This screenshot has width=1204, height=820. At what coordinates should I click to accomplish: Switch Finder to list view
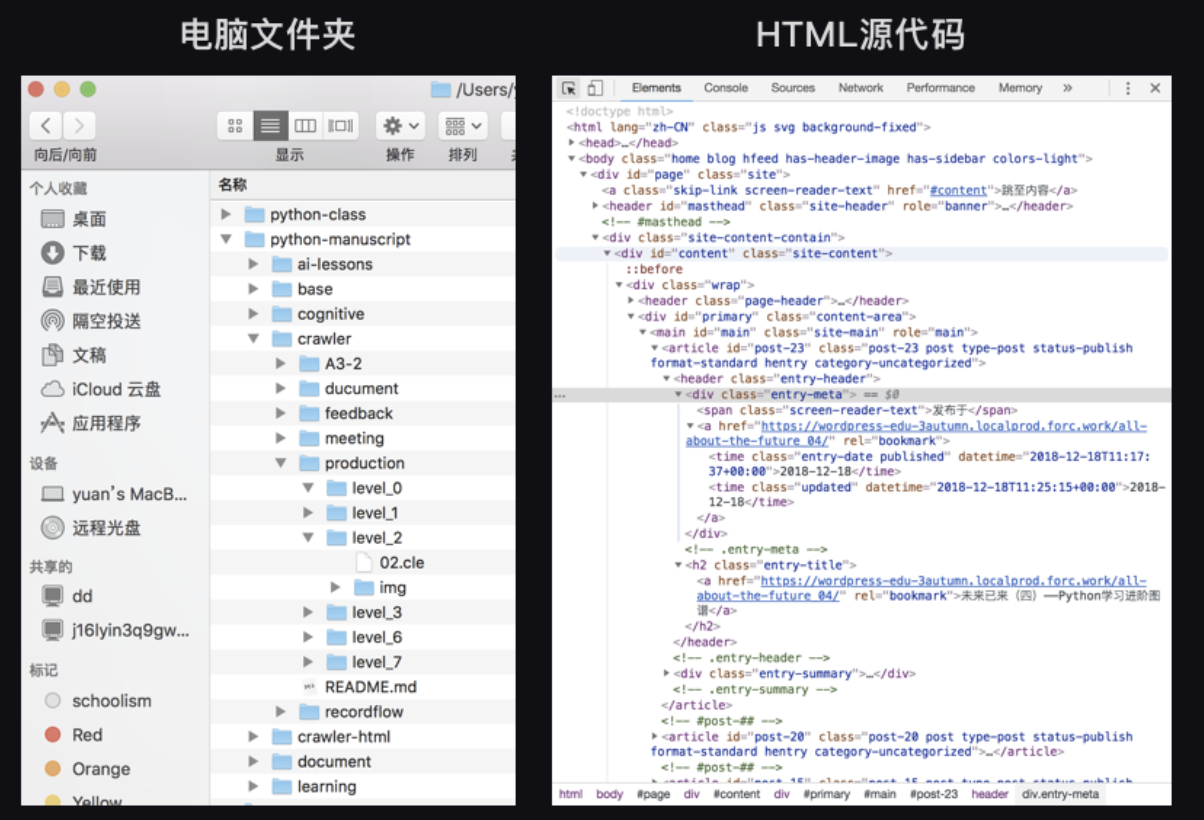point(270,125)
